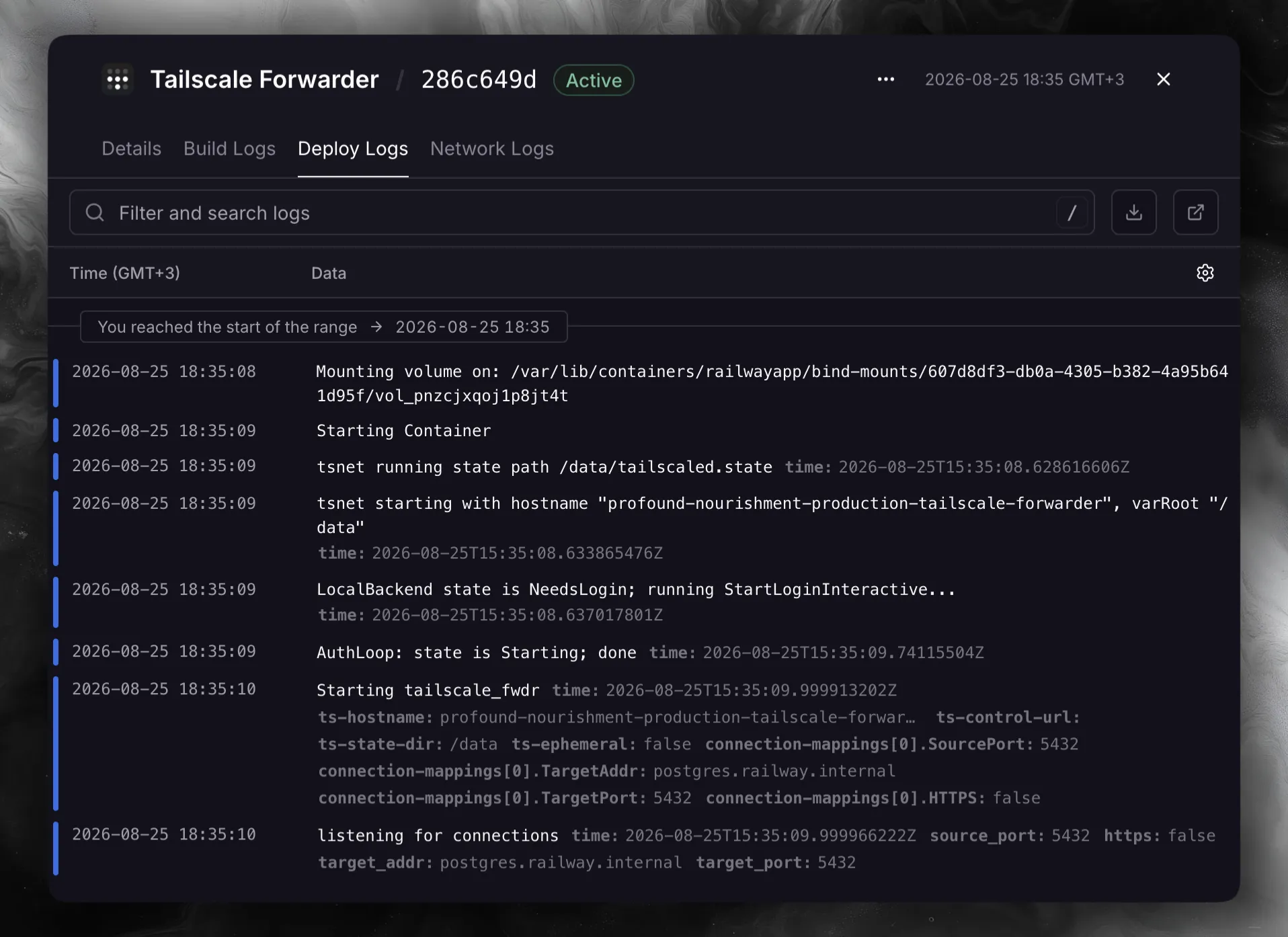This screenshot has width=1288, height=937.
Task: Click the start of range marker
Action: pyautogui.click(x=324, y=327)
